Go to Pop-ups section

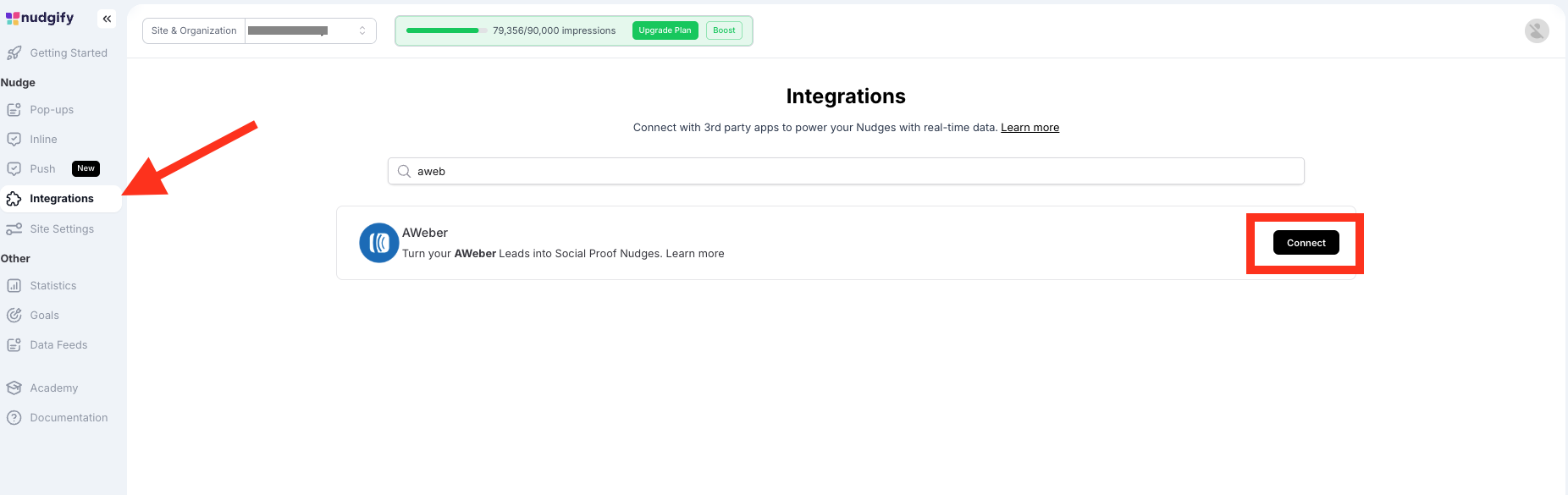point(52,110)
